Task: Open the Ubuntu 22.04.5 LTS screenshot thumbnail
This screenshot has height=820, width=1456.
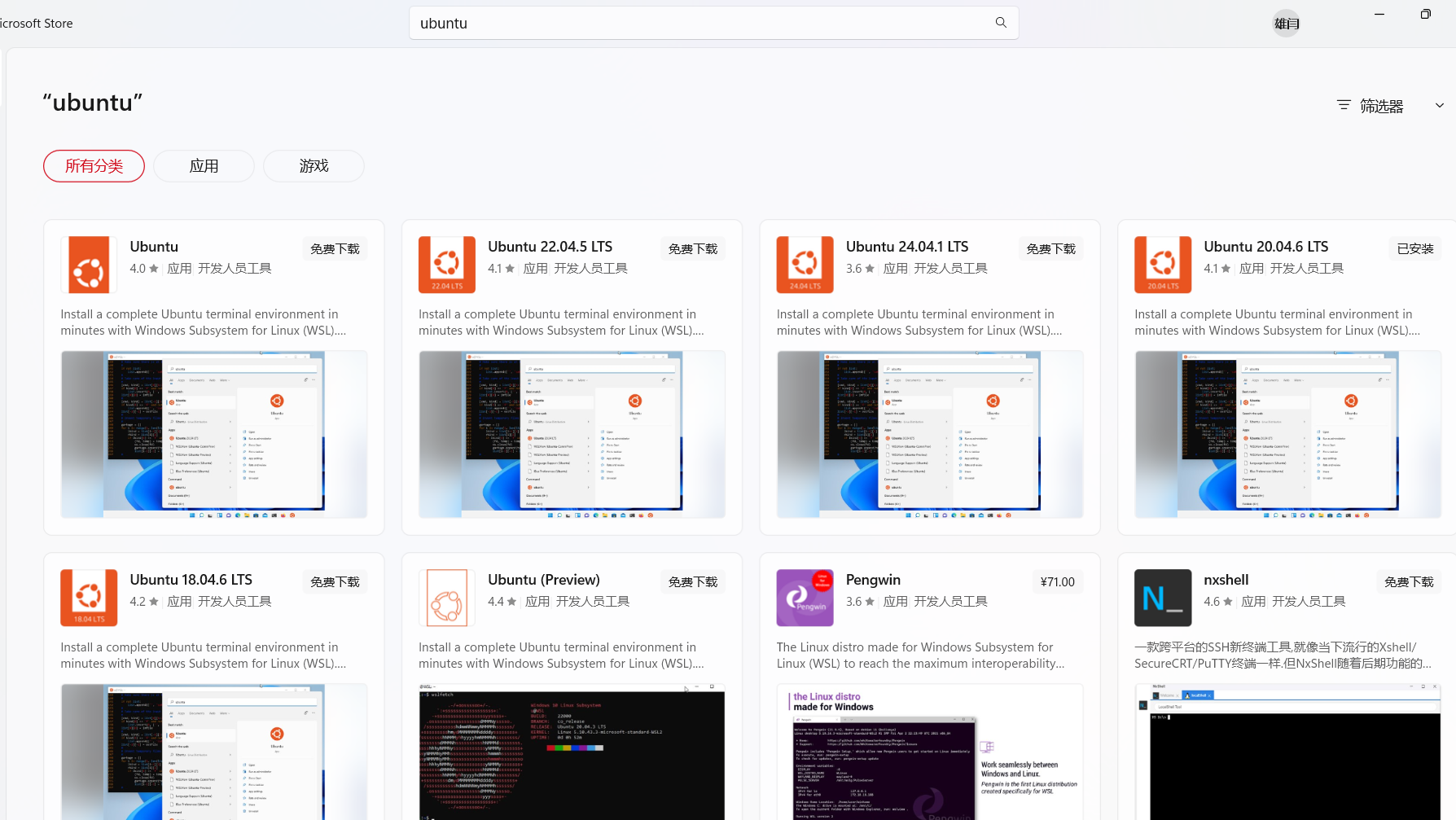Action: tap(572, 434)
